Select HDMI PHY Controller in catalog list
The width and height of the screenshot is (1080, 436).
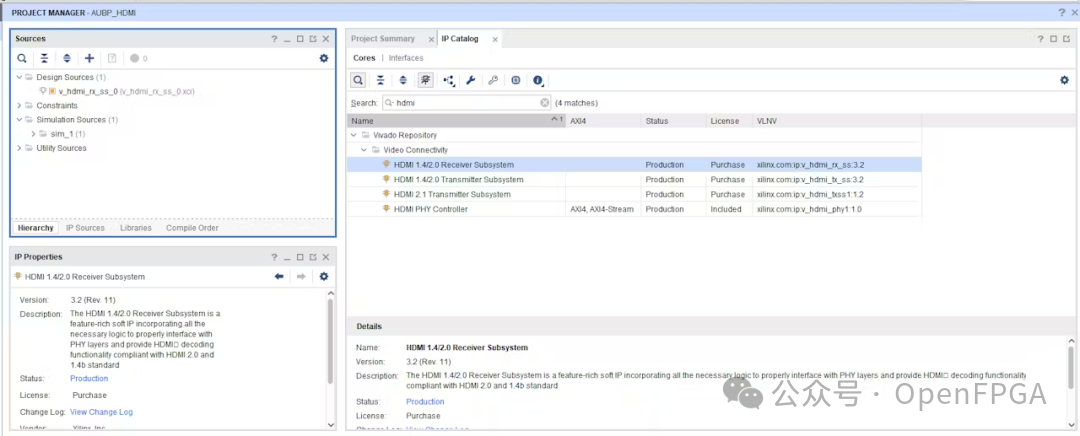(x=430, y=209)
